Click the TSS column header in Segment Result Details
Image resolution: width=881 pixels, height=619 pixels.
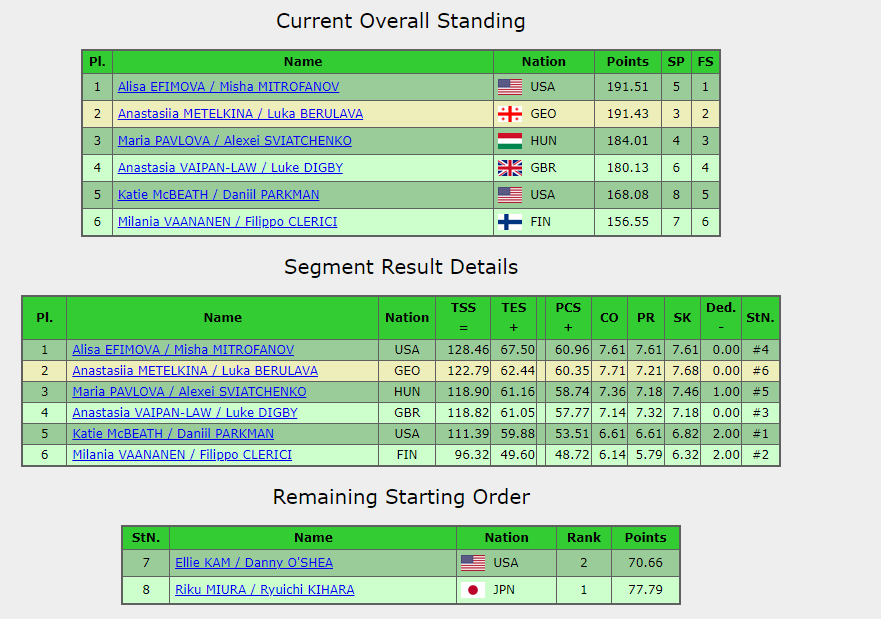463,318
